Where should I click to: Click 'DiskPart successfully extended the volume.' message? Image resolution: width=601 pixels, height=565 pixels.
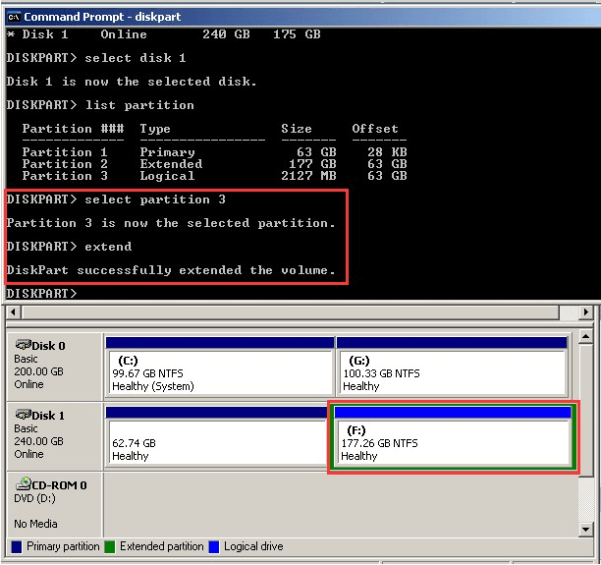171,270
